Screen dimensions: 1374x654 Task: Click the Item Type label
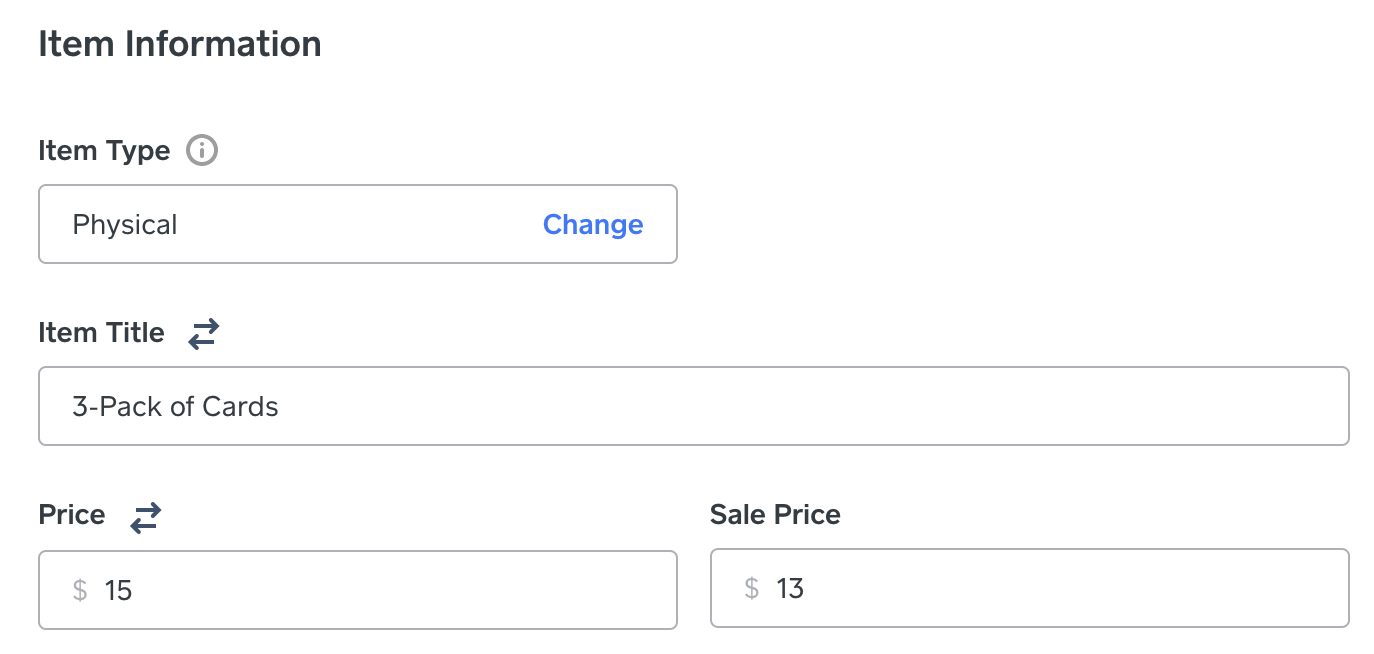point(104,151)
